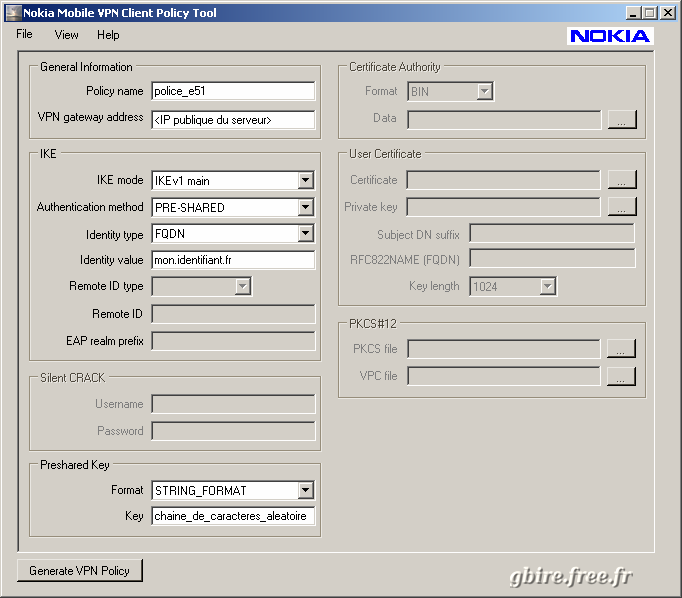Screen dimensions: 682x598
Task: Close the Policy Tool window
Action: coord(668,13)
